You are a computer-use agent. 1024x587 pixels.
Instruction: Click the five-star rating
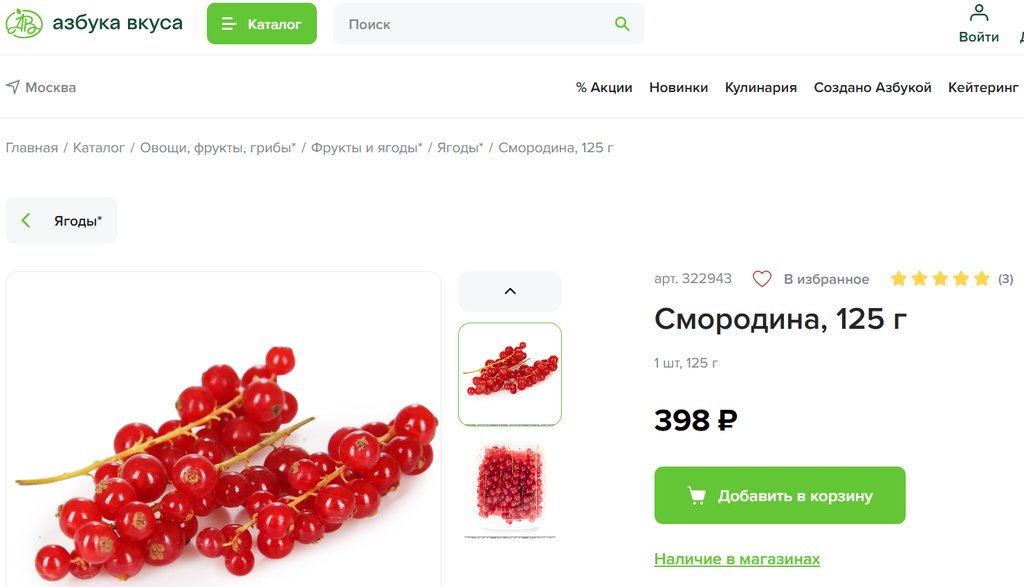tap(940, 279)
